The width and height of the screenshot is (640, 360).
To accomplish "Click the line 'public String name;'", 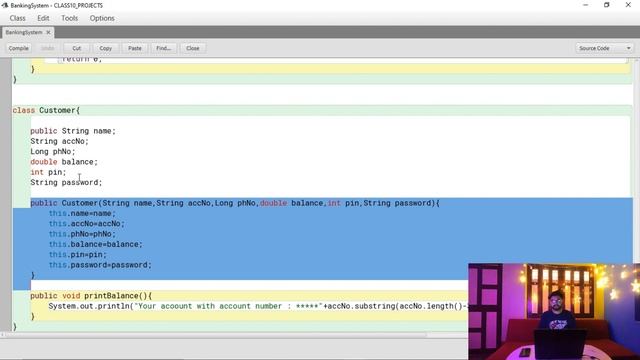I will click(x=73, y=131).
